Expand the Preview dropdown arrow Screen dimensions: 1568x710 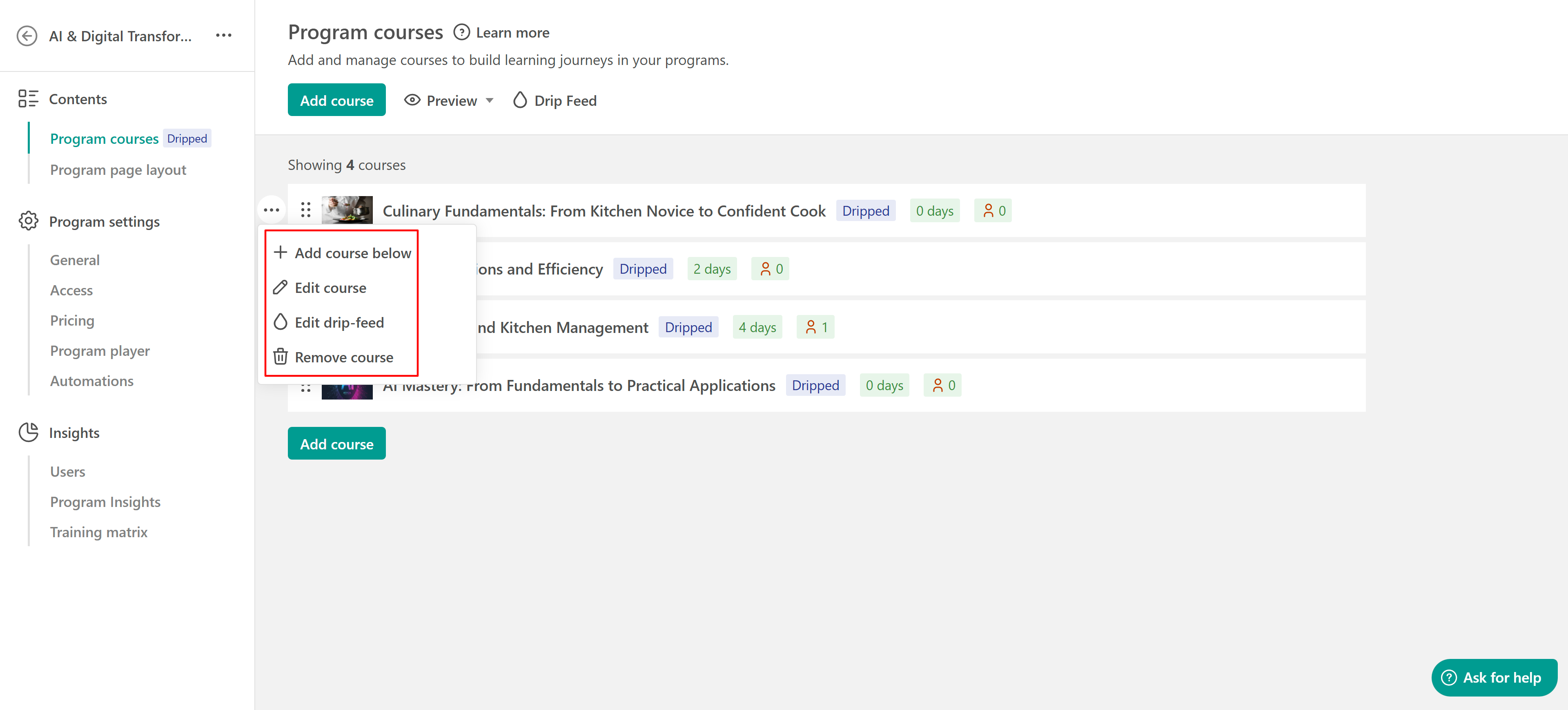[490, 100]
